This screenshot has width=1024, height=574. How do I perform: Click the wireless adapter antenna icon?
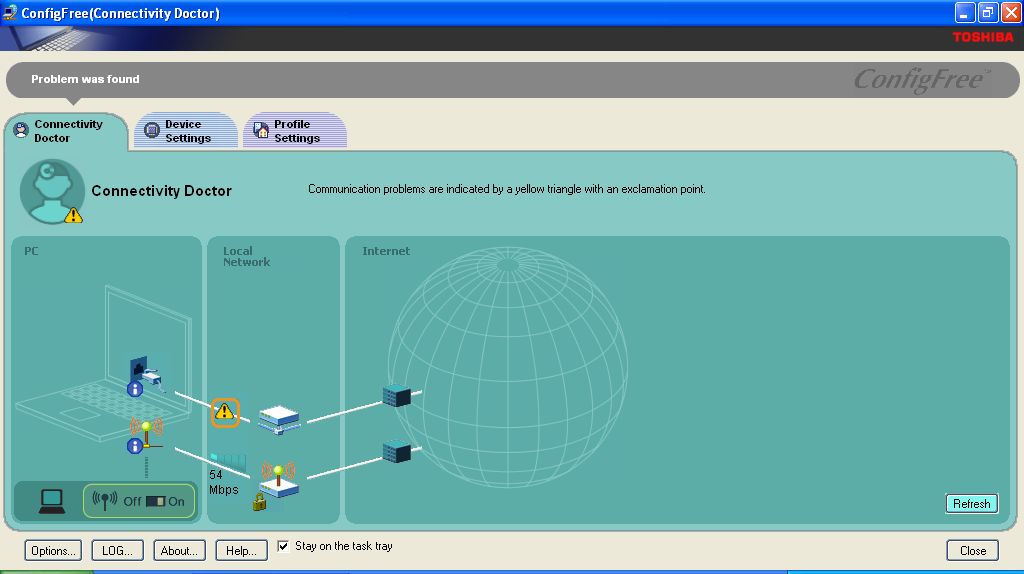point(146,430)
